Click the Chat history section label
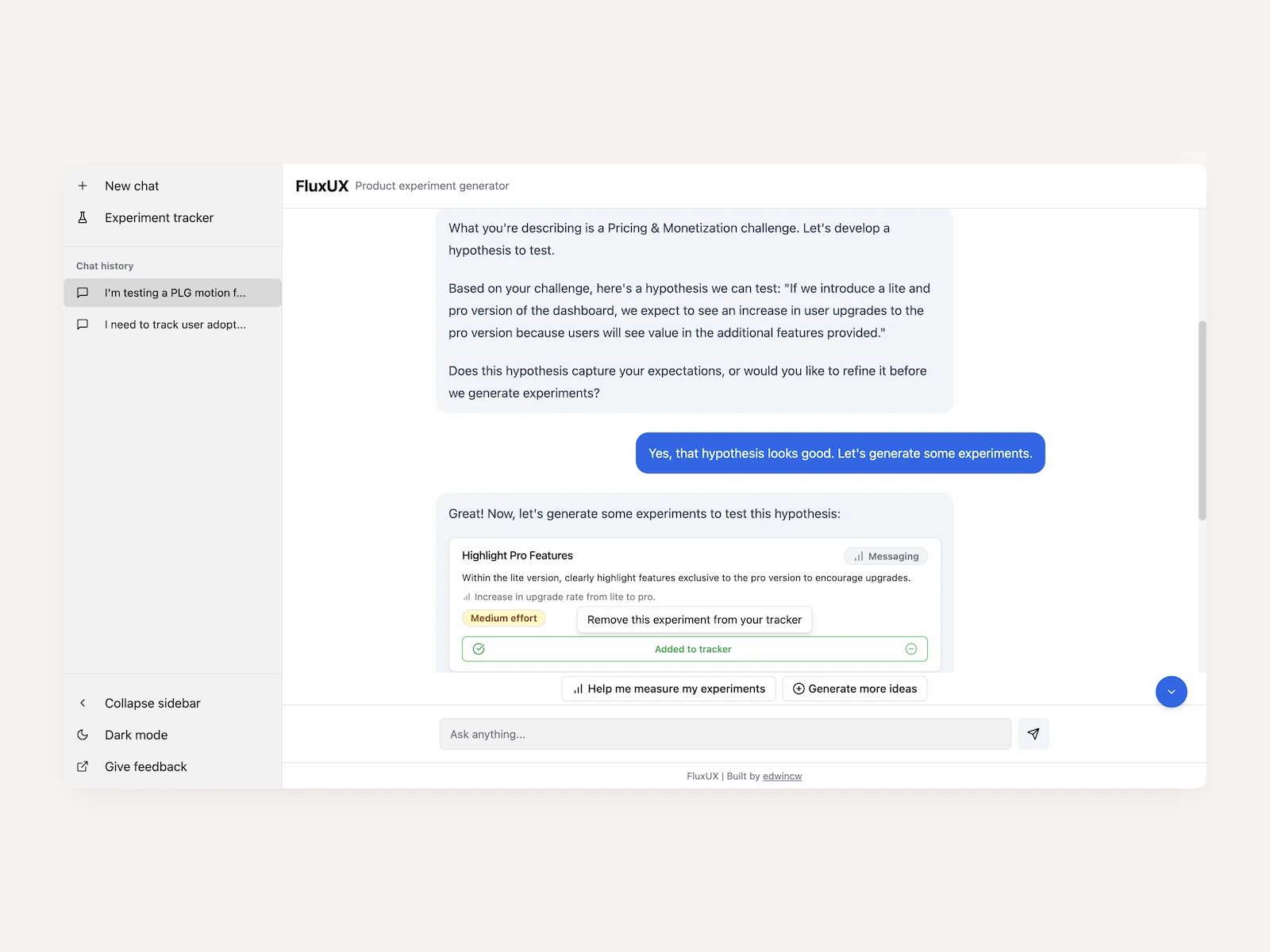The image size is (1270, 952). pos(105,266)
